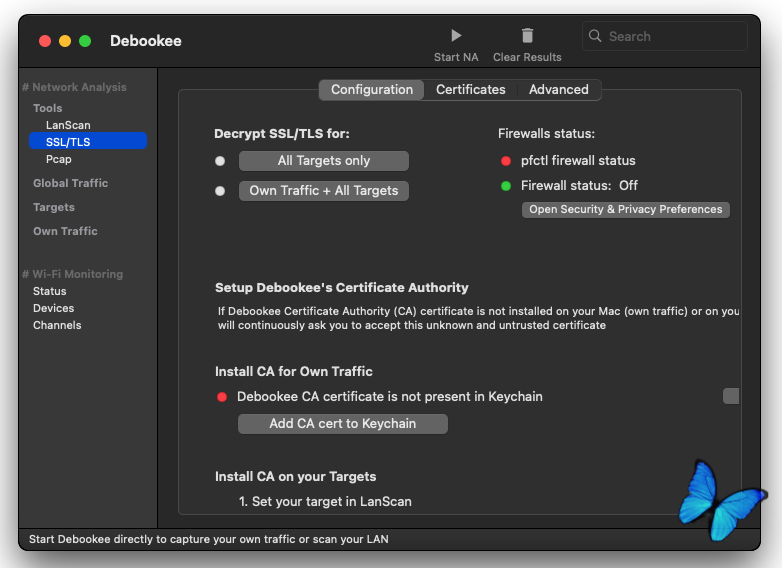Open LanScan in the sidebar

click(x=68, y=125)
